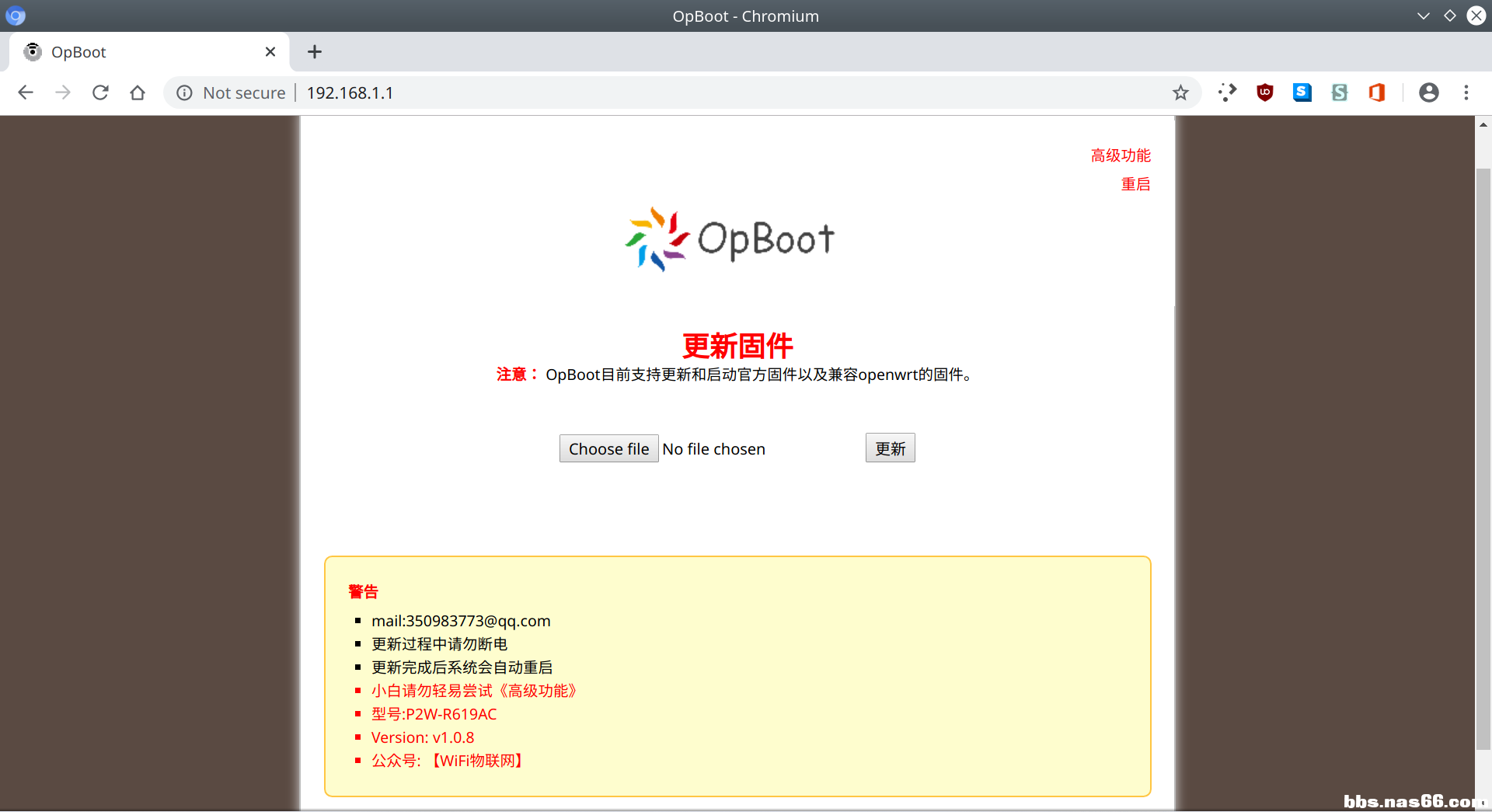Viewport: 1492px width, 812px height.
Task: Open a new browser tab
Action: [x=314, y=52]
